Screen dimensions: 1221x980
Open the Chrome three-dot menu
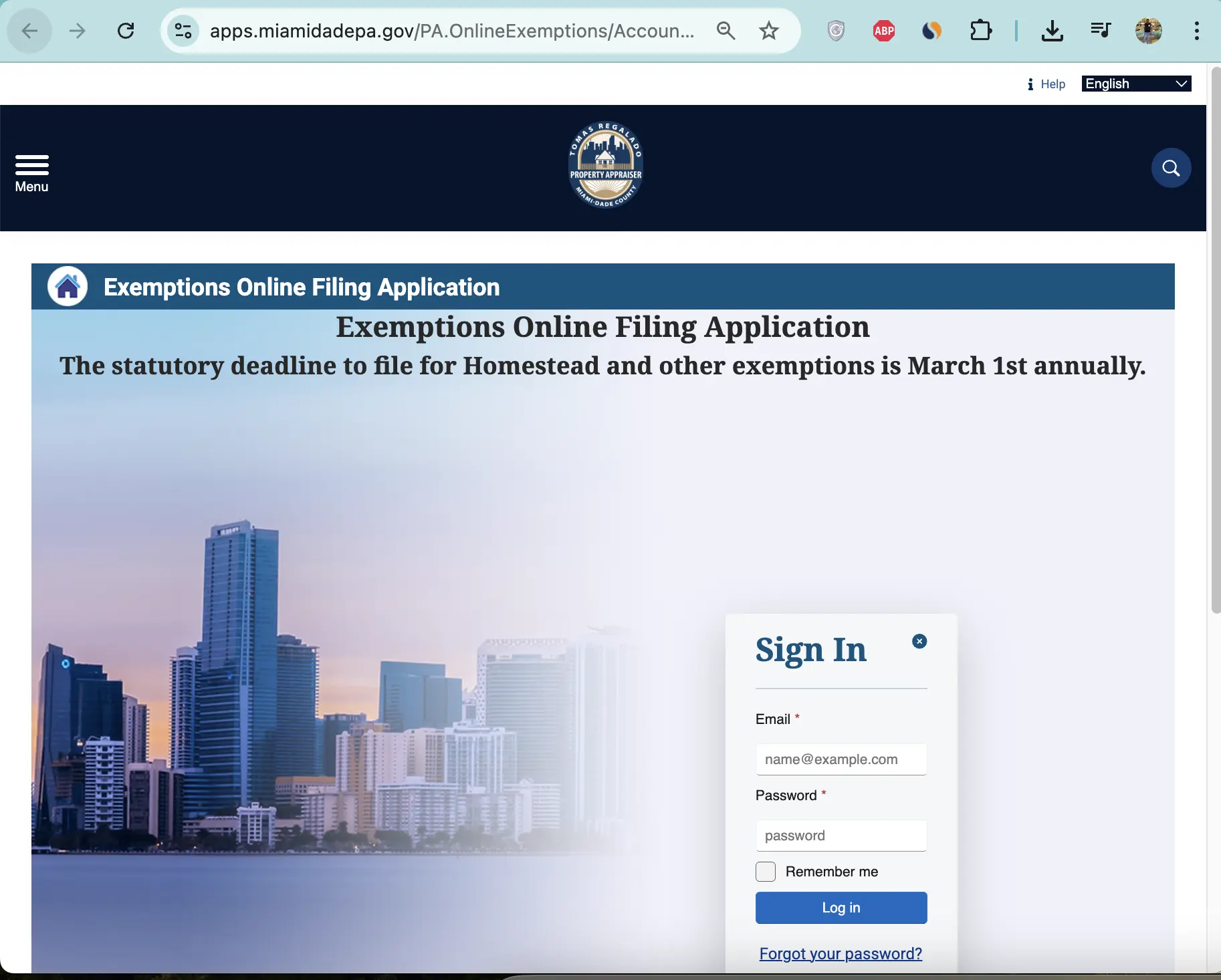pos(1197,31)
